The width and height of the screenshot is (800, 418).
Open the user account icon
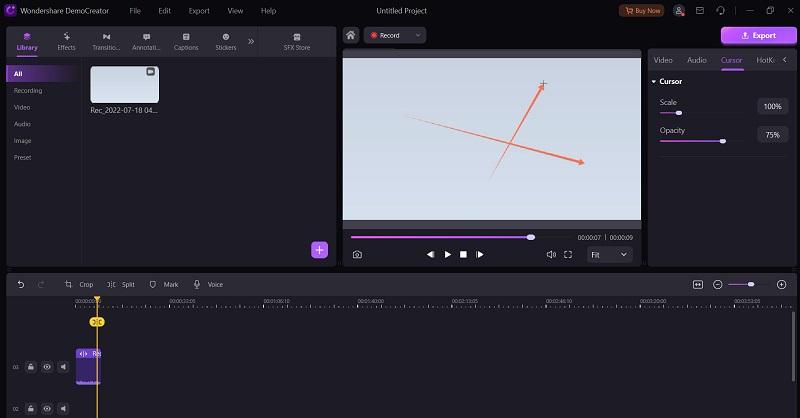[x=679, y=11]
